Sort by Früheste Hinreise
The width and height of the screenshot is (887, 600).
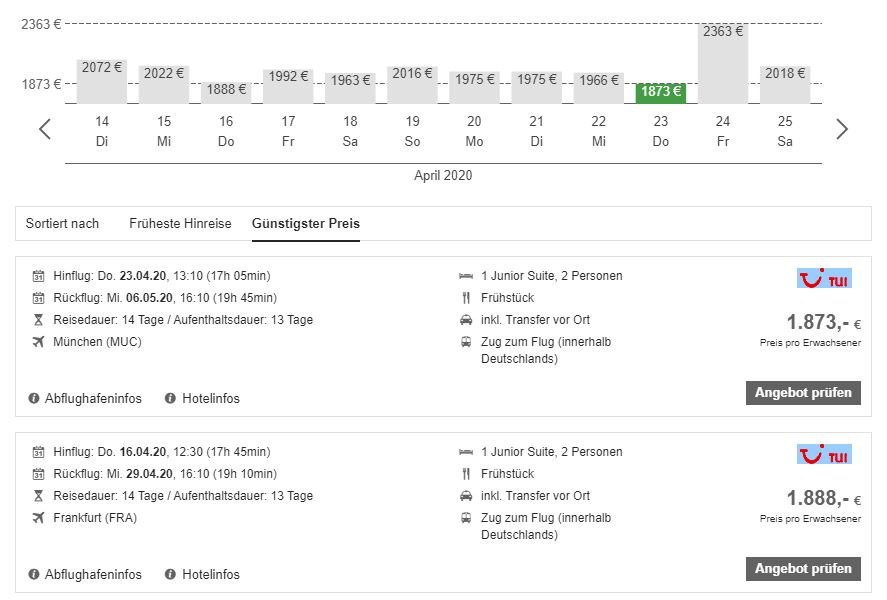click(x=180, y=223)
